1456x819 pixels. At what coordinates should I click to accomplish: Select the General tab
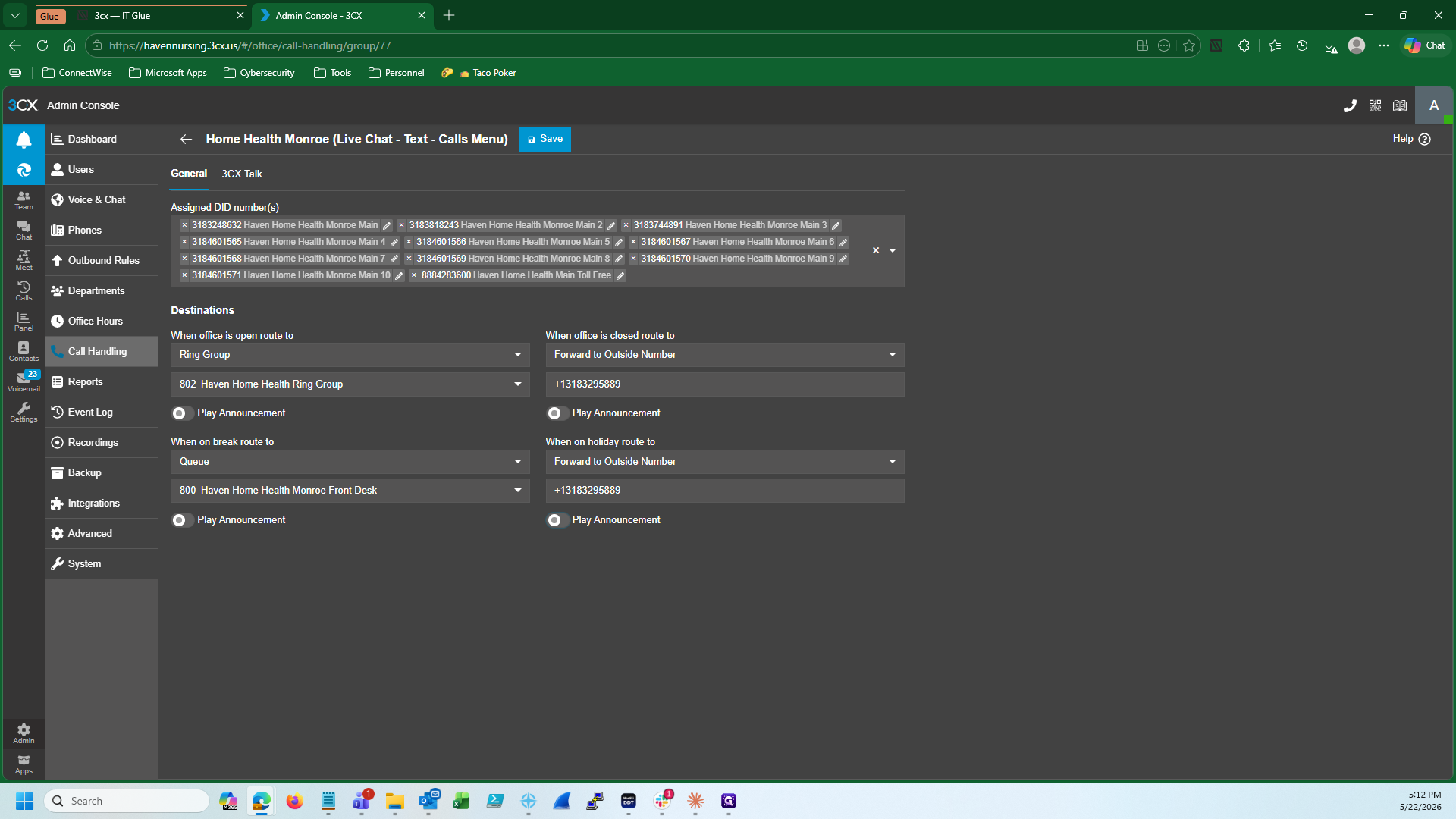pos(189,174)
